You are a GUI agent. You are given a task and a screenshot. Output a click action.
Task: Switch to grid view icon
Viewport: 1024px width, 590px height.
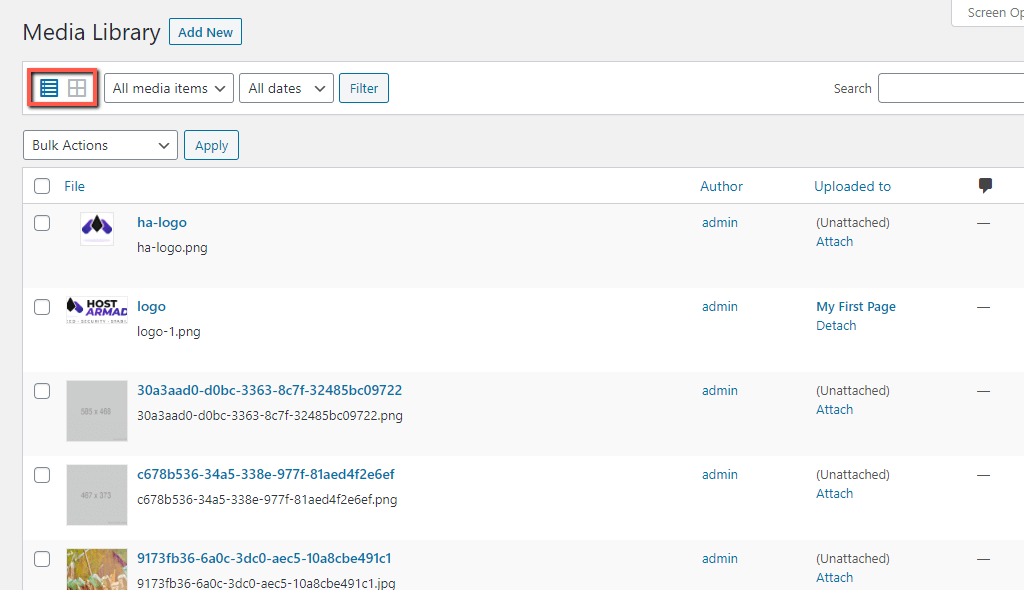point(77,88)
